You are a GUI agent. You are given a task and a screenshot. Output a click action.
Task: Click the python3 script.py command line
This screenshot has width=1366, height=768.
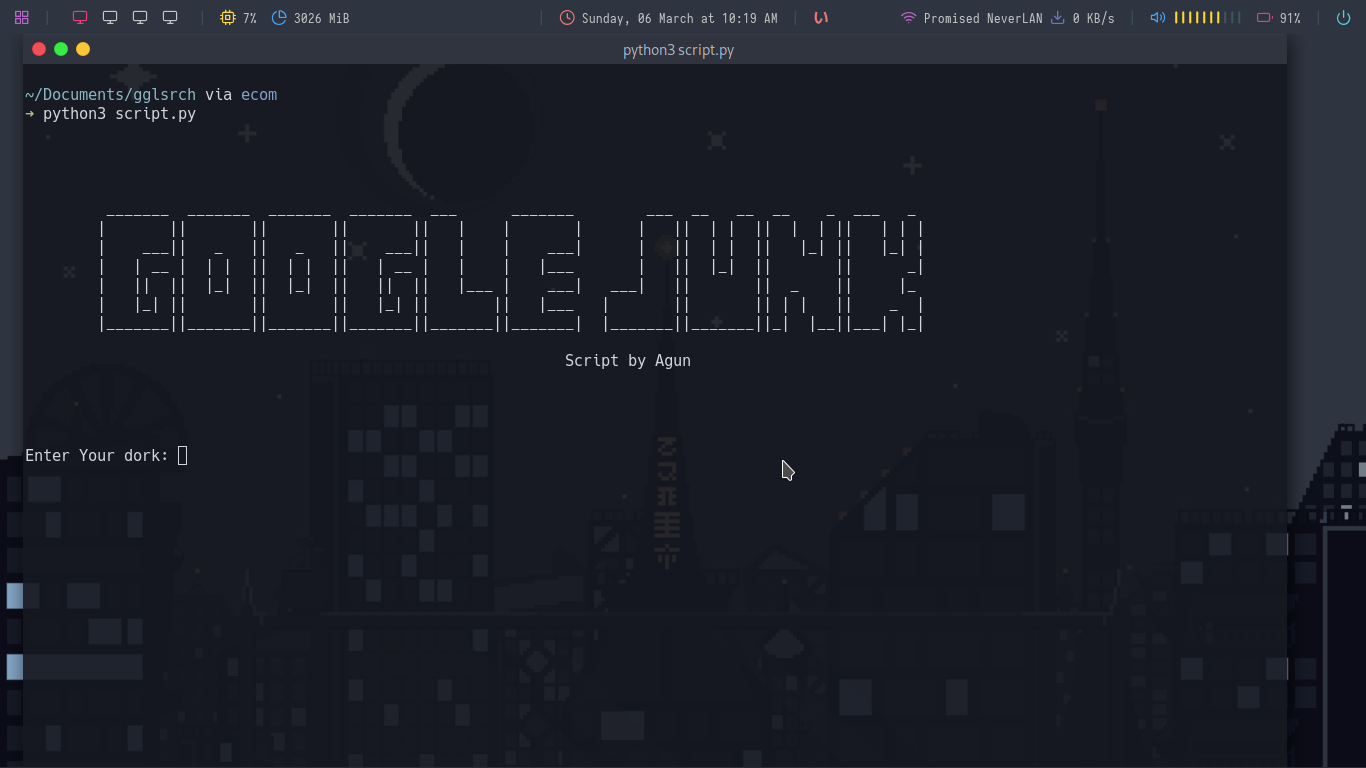[x=119, y=114]
